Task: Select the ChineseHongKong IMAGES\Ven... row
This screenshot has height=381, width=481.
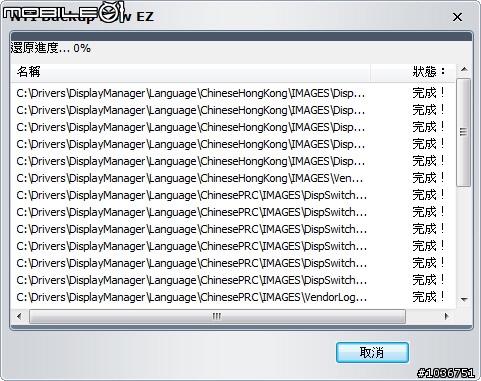Action: (x=233, y=178)
